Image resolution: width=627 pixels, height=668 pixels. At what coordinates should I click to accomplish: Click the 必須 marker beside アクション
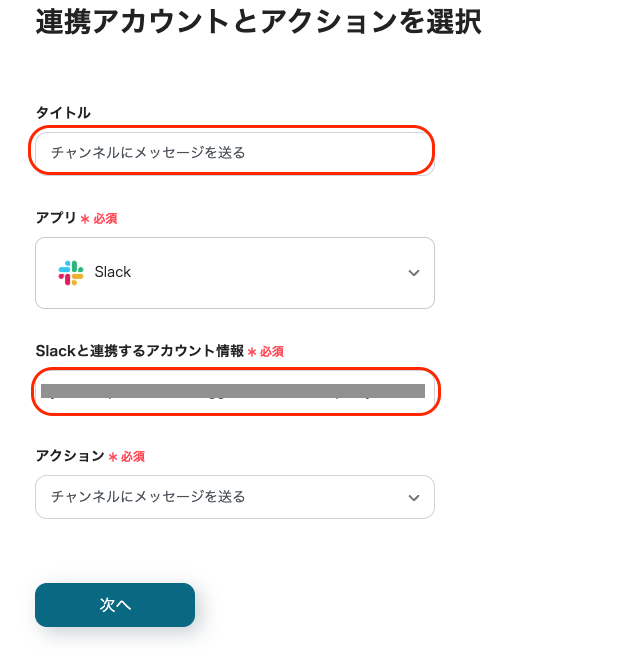(133, 457)
